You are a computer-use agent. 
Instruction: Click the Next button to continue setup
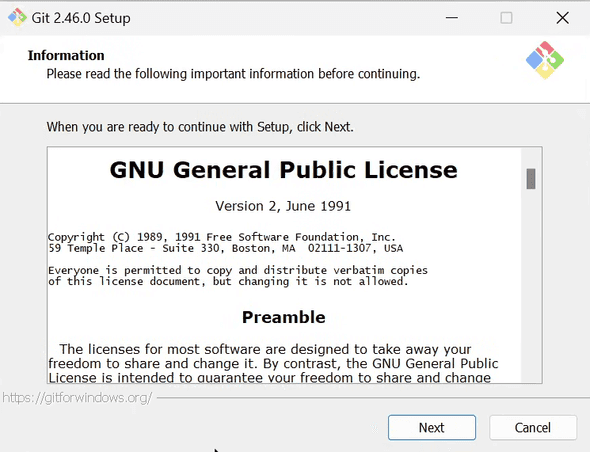coord(432,428)
